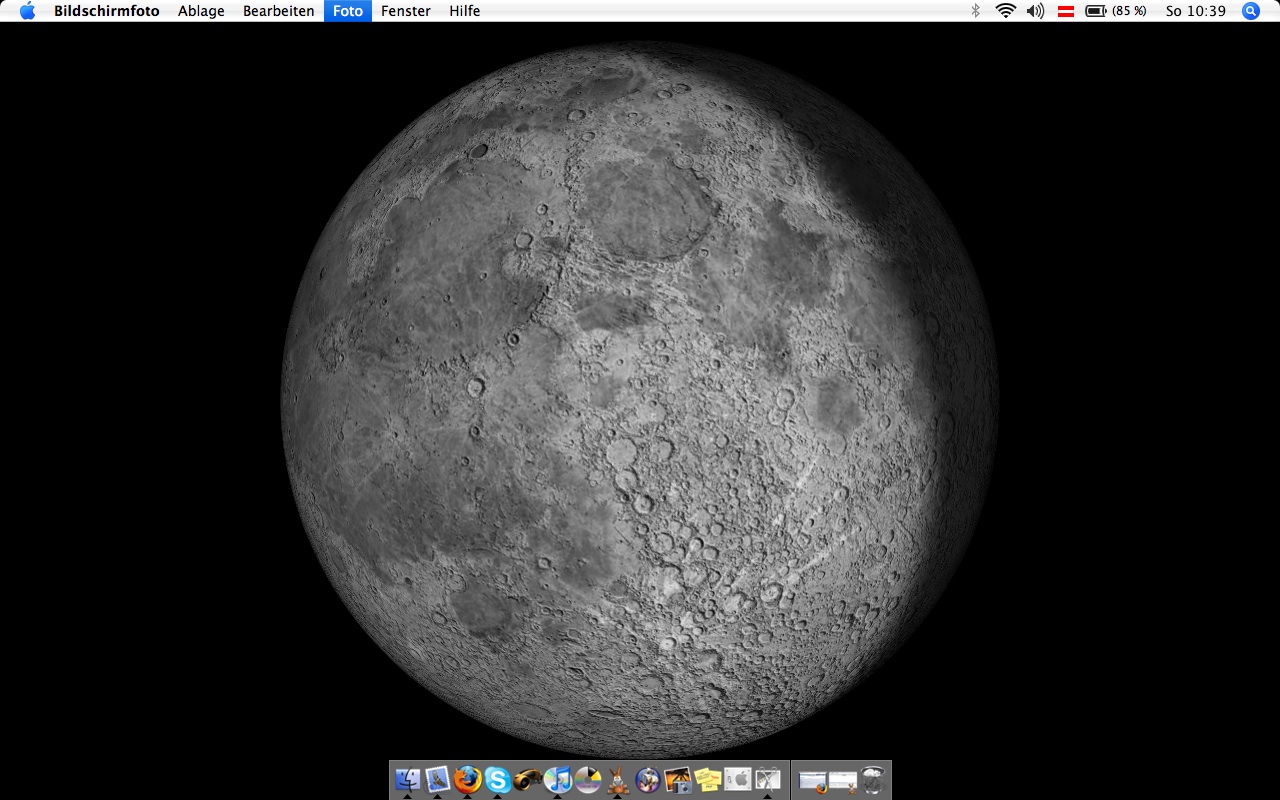The width and height of the screenshot is (1280, 800).
Task: Open the Austrian flag input menu
Action: point(1066,11)
